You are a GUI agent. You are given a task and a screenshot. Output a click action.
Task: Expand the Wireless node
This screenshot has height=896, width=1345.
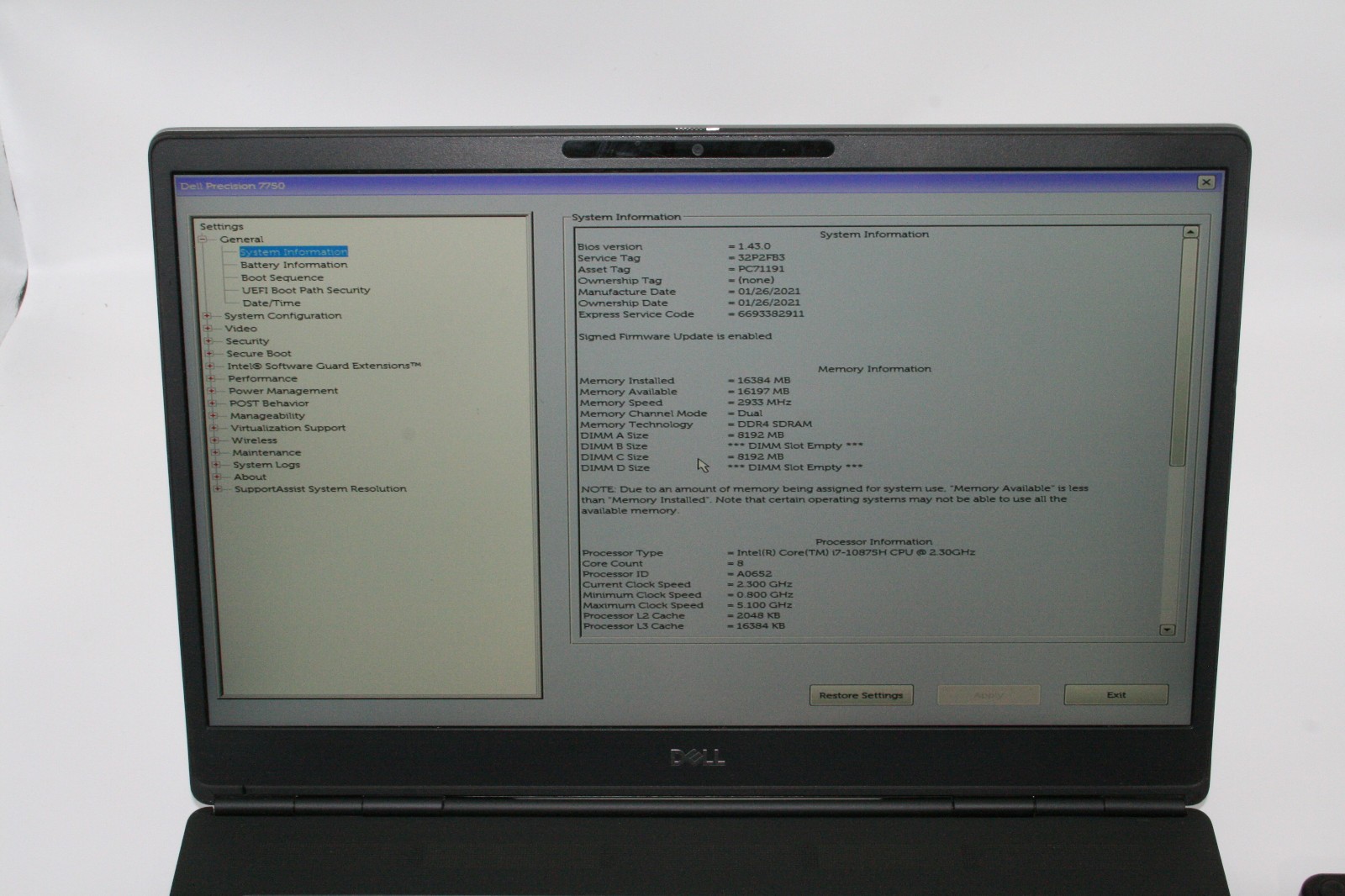[x=215, y=440]
